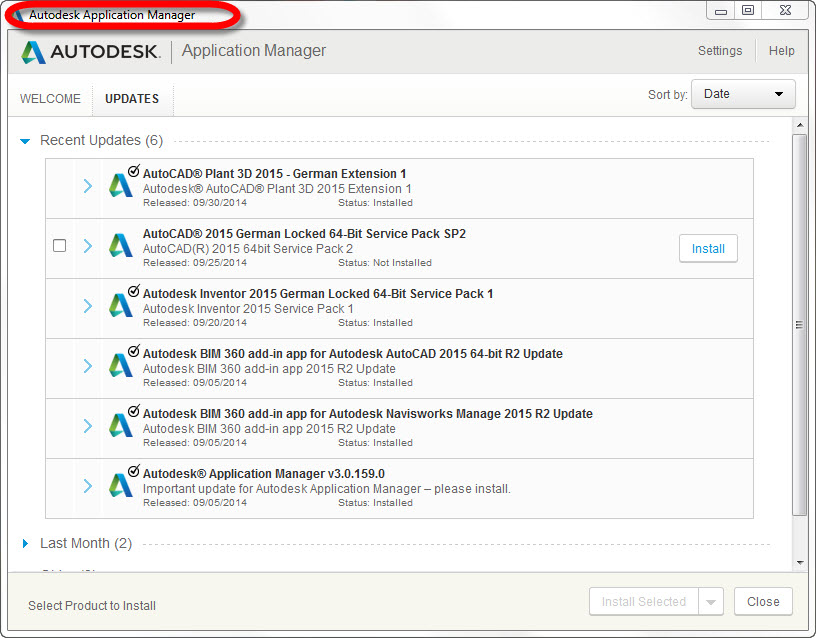Screen dimensions: 816x638
Task: Click Autodesk icon for BIM 360 AutoCAD update
Action: (x=121, y=365)
